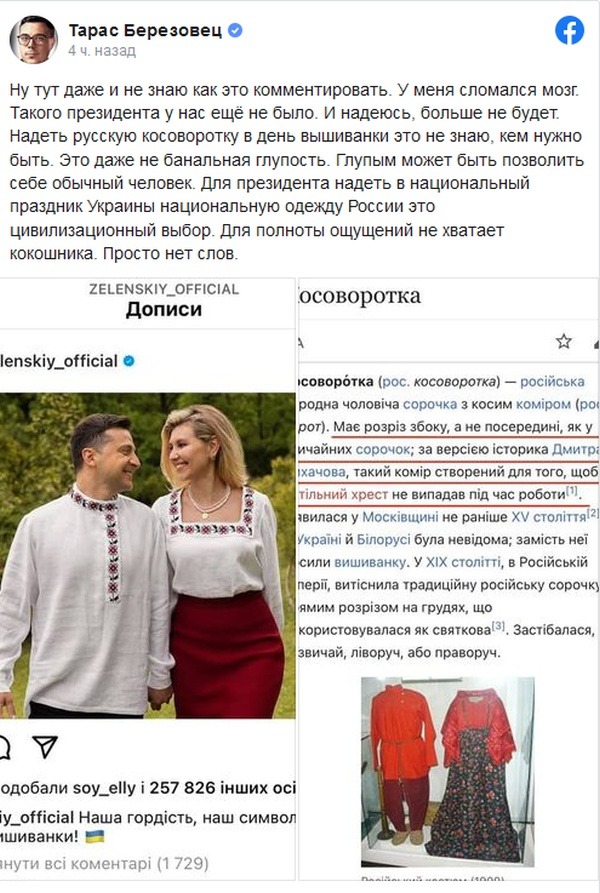Open the Zelensky couple Instagram photo
This screenshot has height=893, width=600.
click(x=147, y=555)
